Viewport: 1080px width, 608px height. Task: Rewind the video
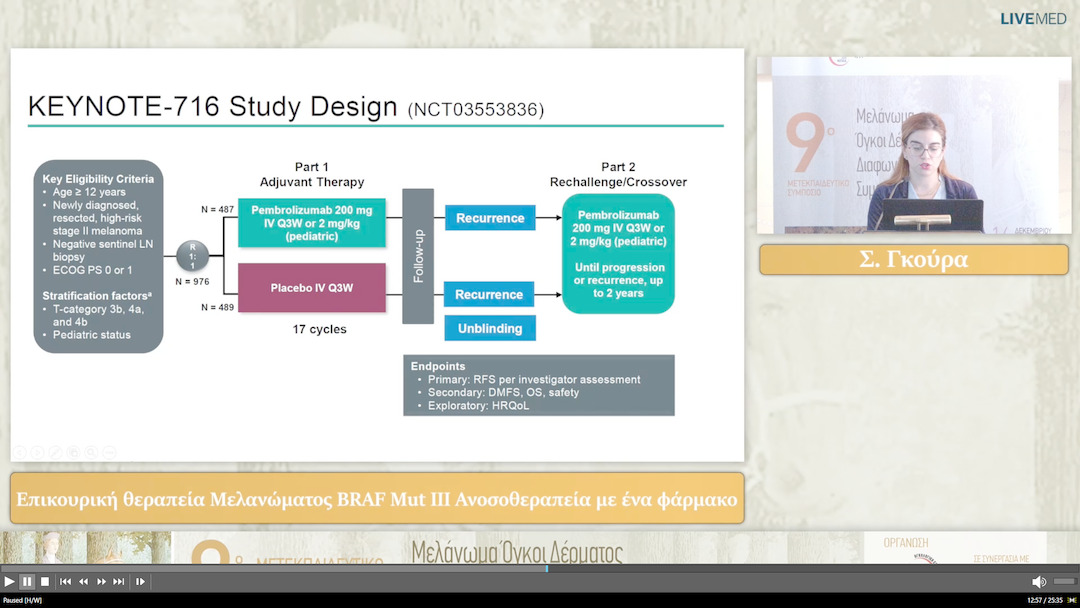click(84, 581)
